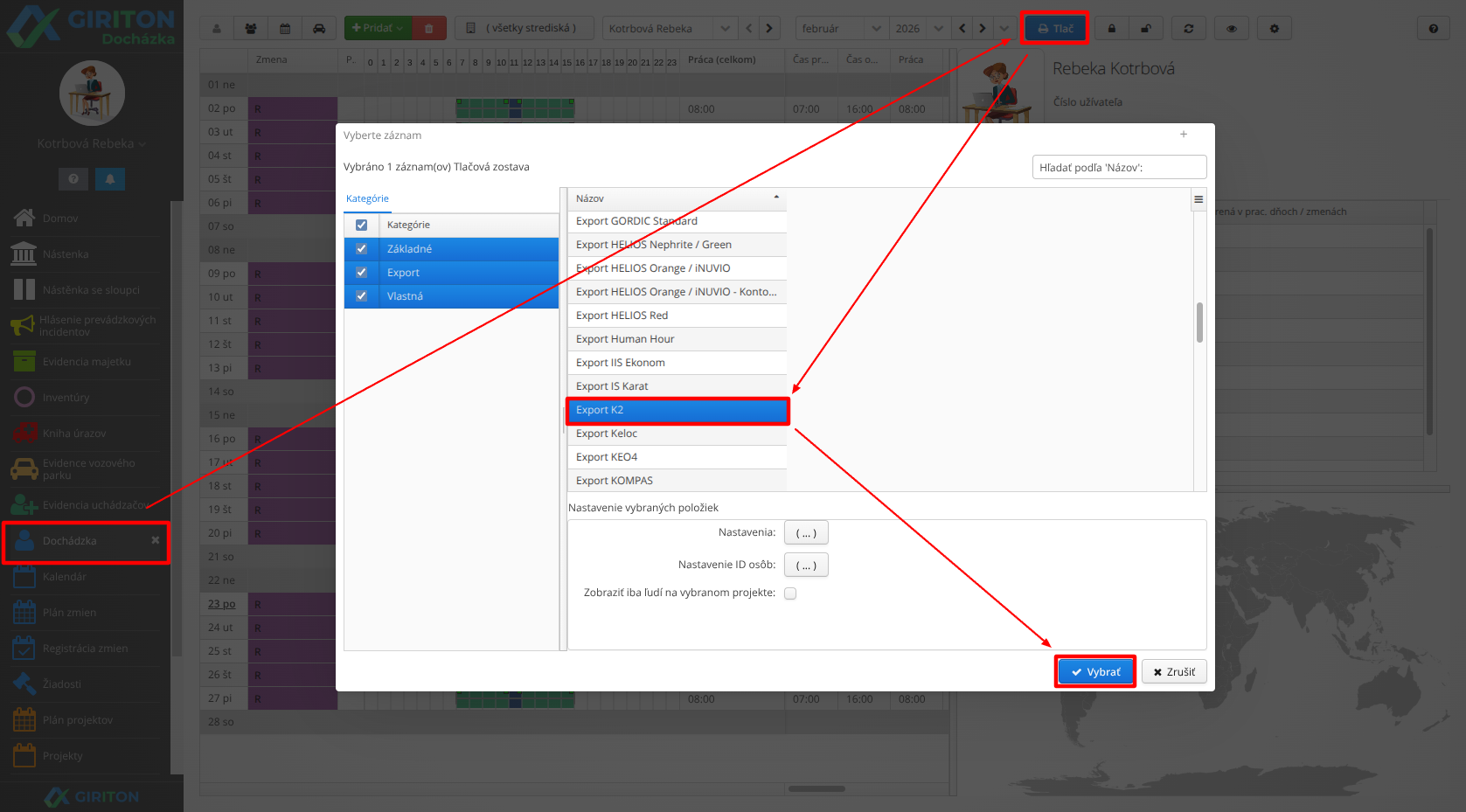Open Nástenka se sloupci columns icon
The image size is (1466, 812).
tap(24, 289)
